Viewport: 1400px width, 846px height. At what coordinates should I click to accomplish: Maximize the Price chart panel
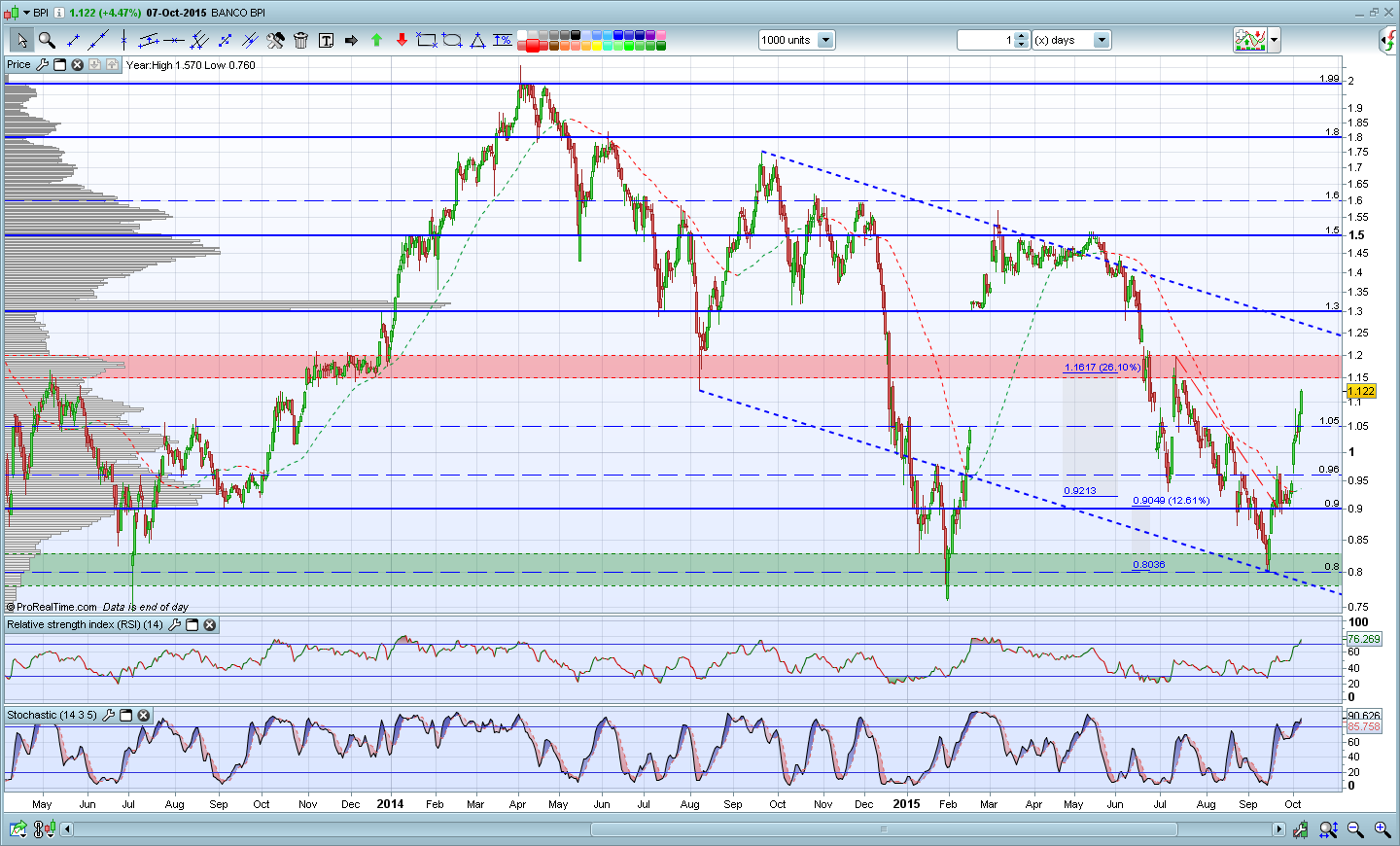[59, 64]
